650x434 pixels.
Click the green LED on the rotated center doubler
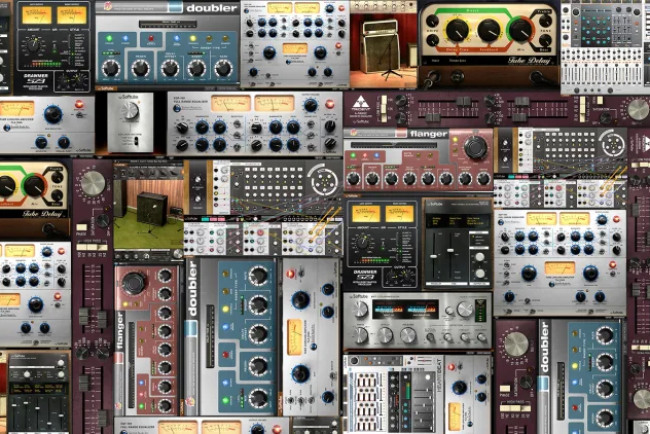[226, 400]
